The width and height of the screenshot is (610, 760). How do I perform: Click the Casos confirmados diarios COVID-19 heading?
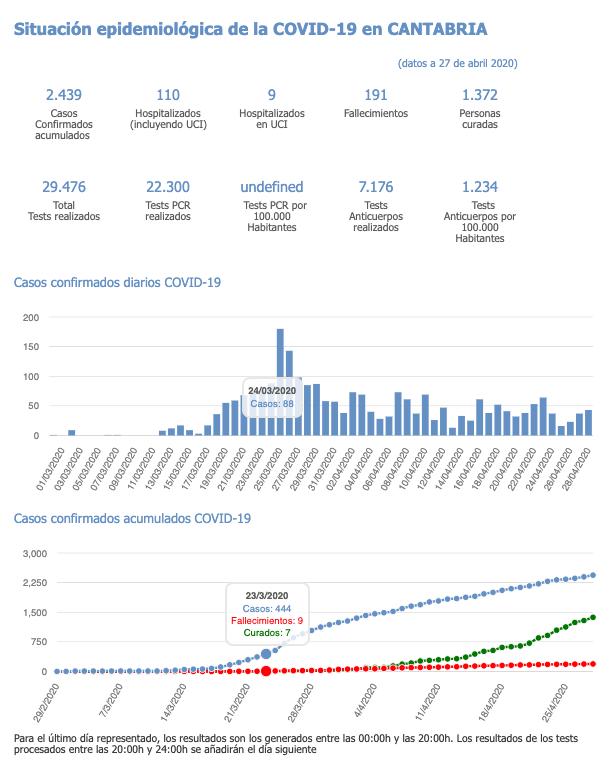click(x=117, y=282)
